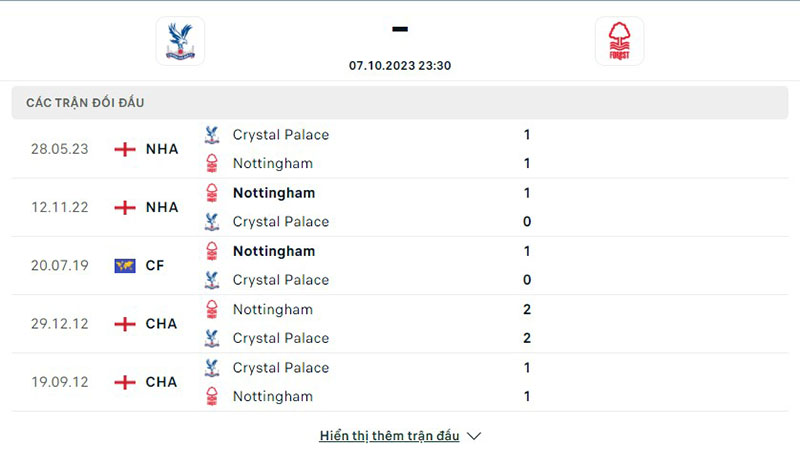Click the match time 07.10.2023 23:30
The height and width of the screenshot is (467, 800).
399,65
